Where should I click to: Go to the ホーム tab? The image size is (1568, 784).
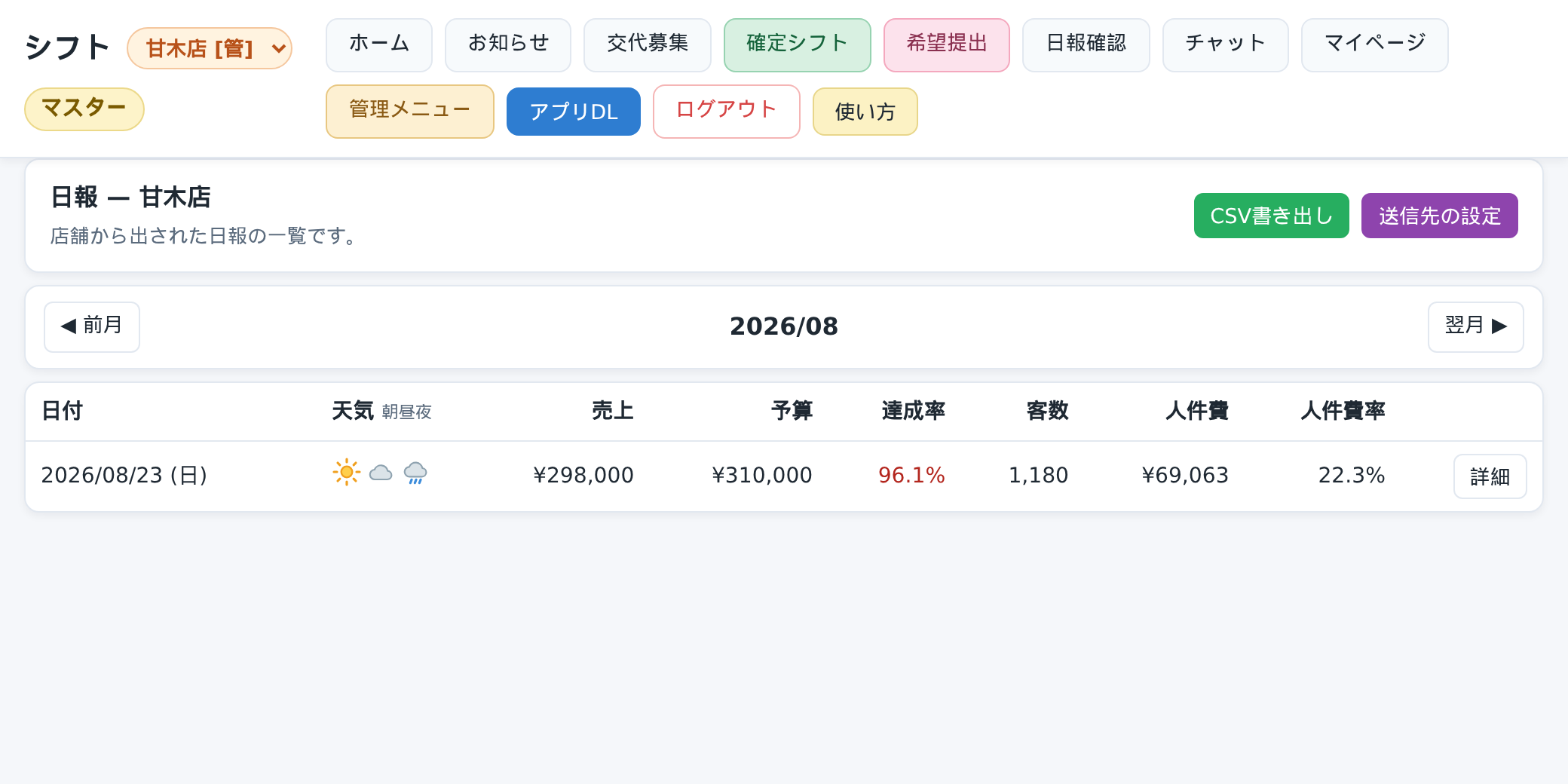(x=379, y=45)
